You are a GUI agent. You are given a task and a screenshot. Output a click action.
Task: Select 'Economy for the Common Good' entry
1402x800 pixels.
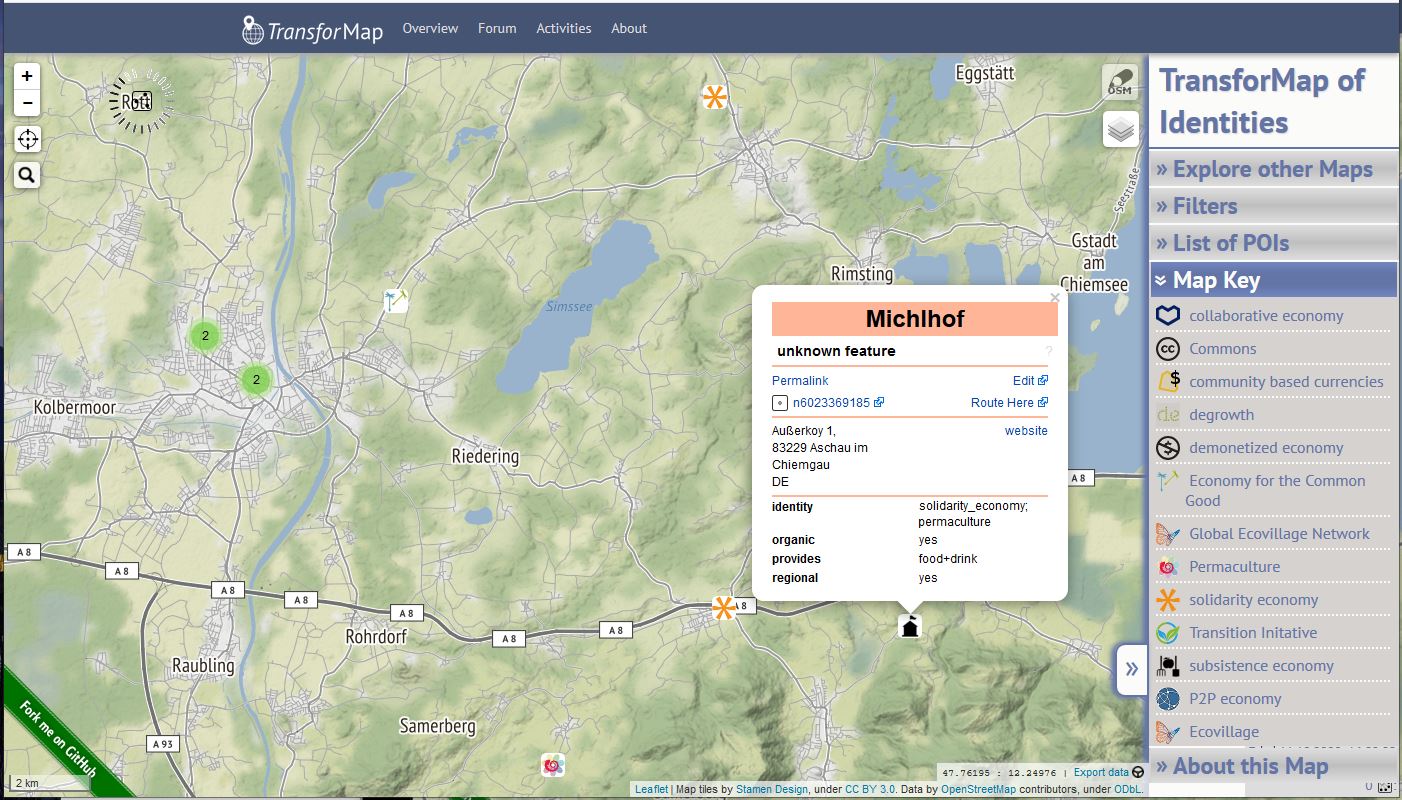1275,490
